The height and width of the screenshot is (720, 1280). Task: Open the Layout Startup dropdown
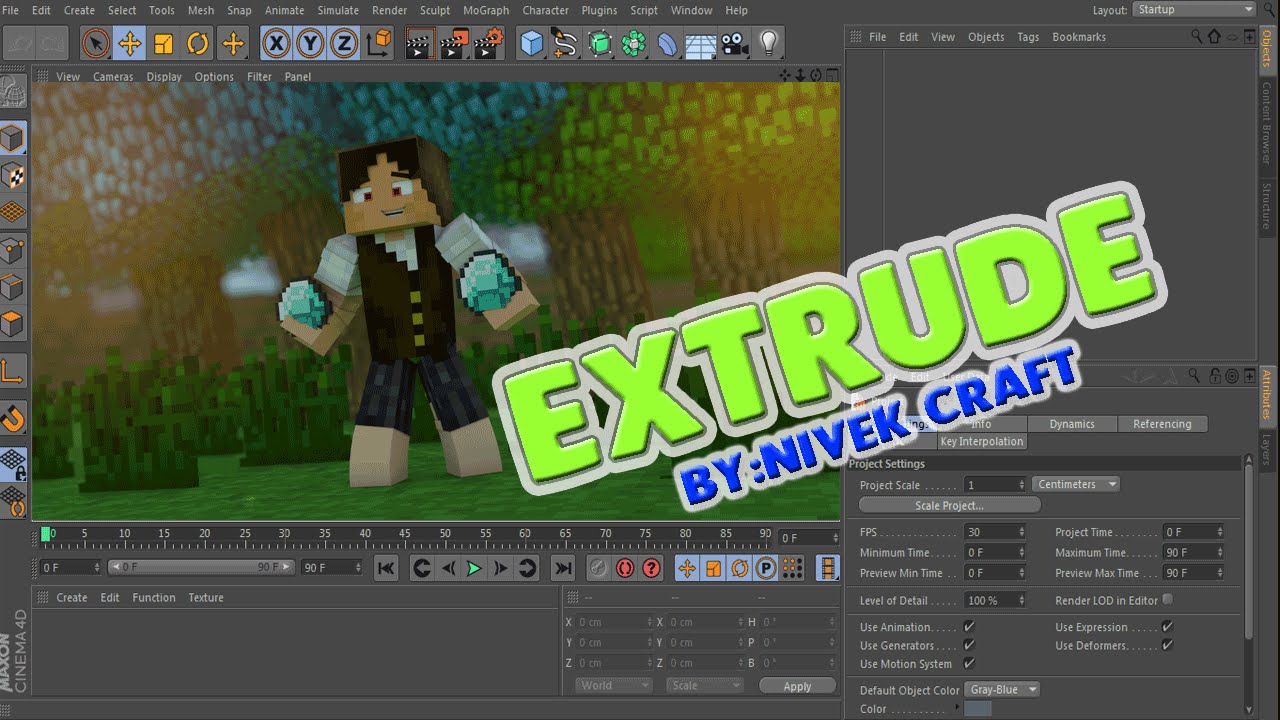1194,9
